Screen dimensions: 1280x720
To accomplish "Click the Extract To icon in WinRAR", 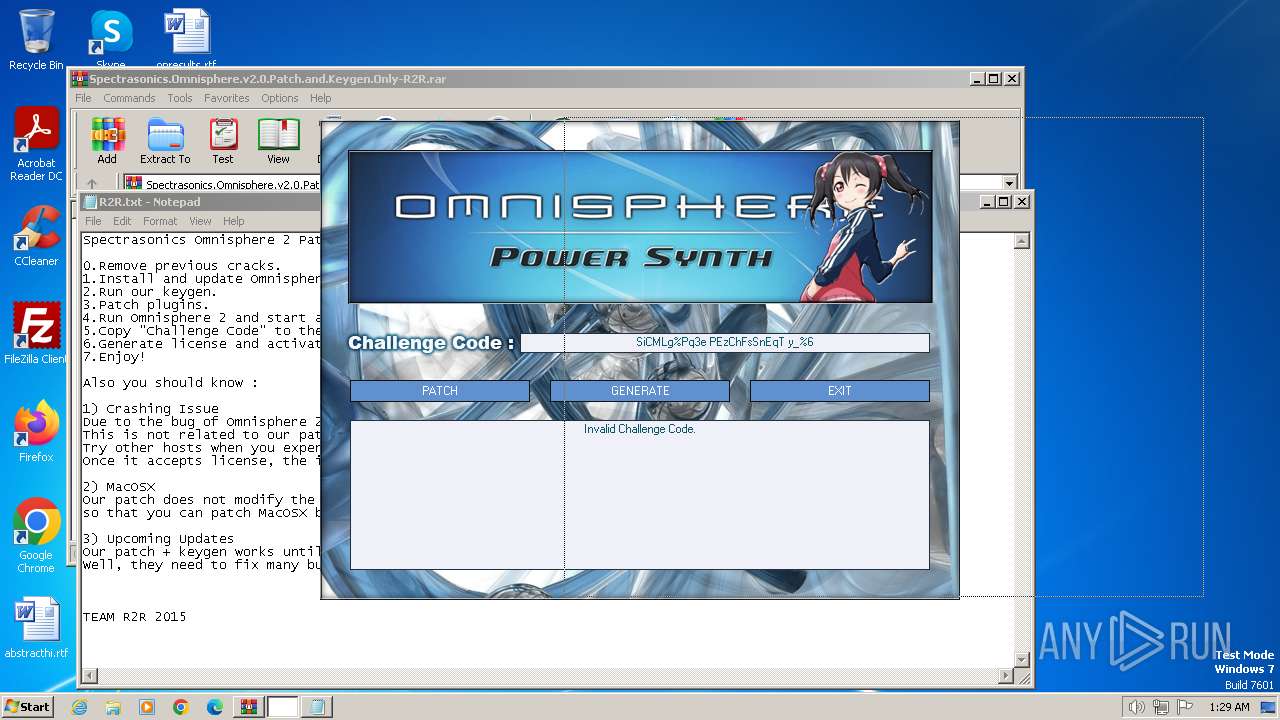I will tap(165, 141).
